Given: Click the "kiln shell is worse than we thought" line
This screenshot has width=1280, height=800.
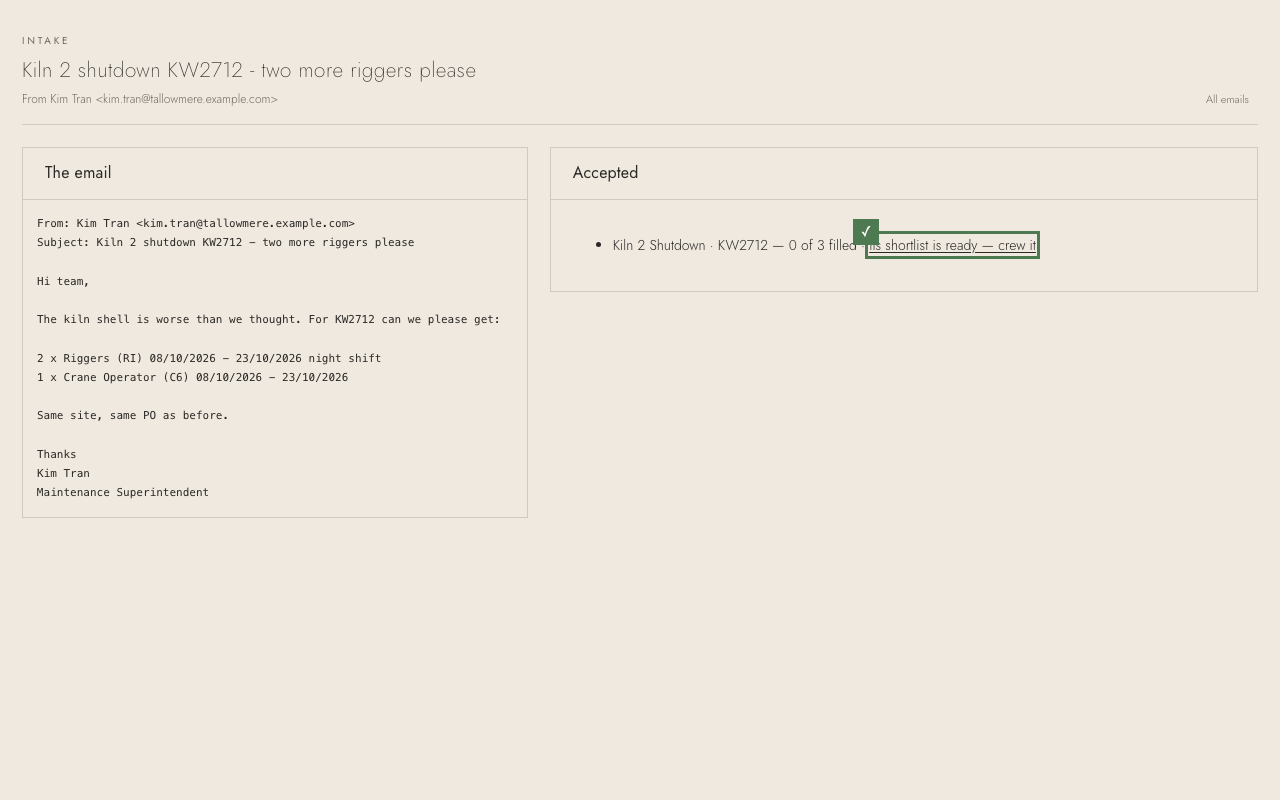Looking at the screenshot, I should coord(268,319).
